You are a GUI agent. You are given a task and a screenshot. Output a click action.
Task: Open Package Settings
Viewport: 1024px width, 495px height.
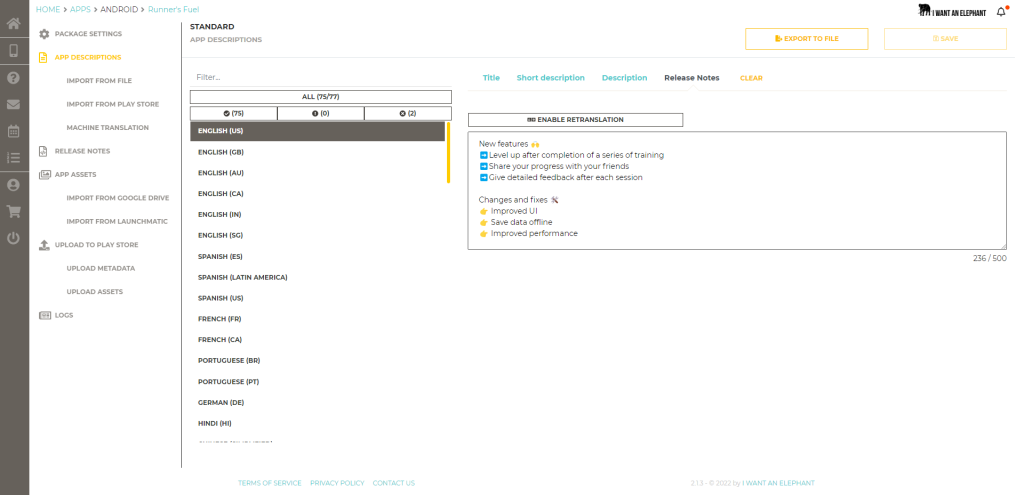coord(88,34)
